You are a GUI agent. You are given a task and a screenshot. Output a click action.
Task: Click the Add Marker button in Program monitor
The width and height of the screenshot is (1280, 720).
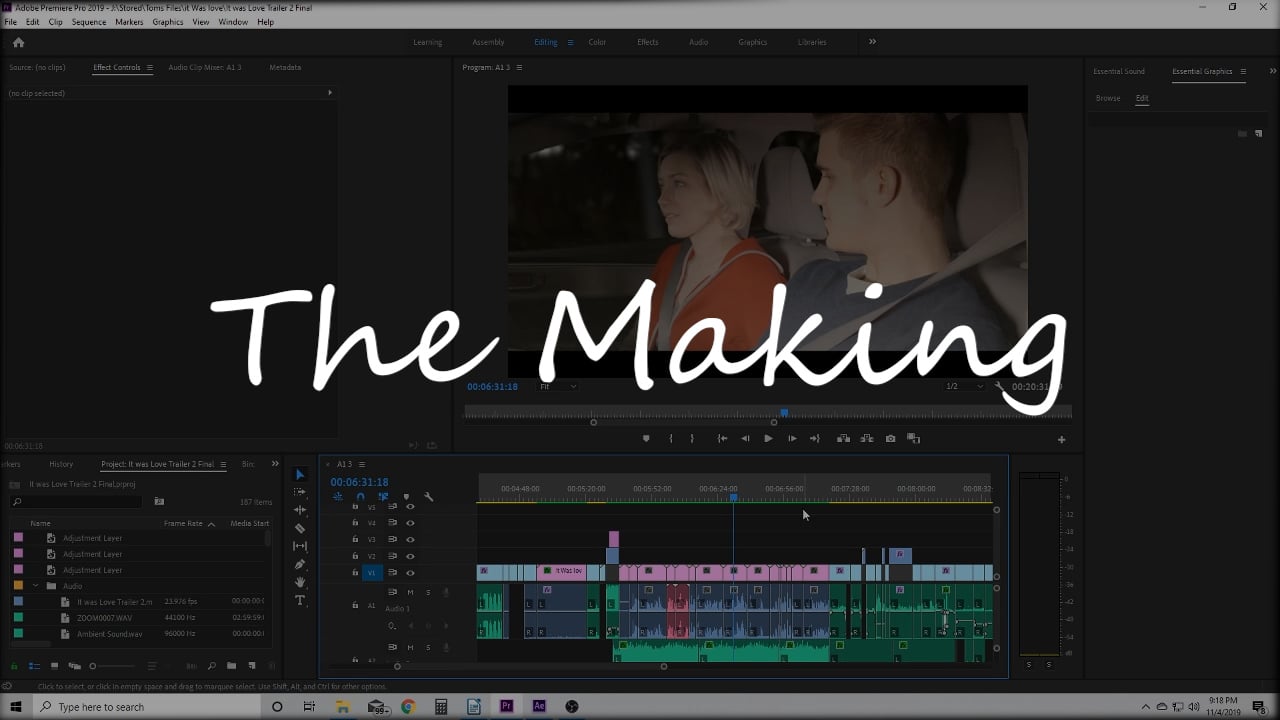click(646, 439)
